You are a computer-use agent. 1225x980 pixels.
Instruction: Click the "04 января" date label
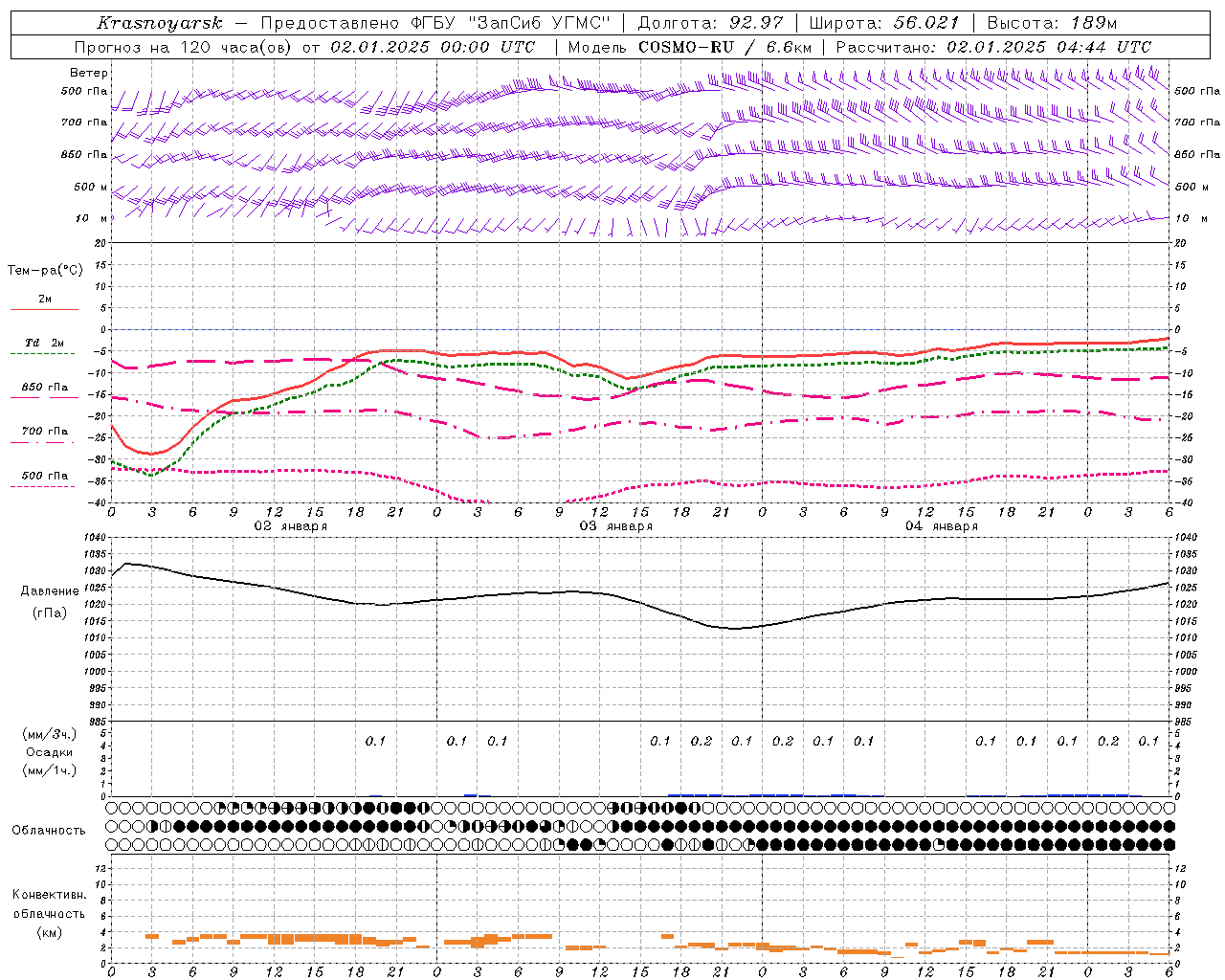pyautogui.click(x=942, y=526)
